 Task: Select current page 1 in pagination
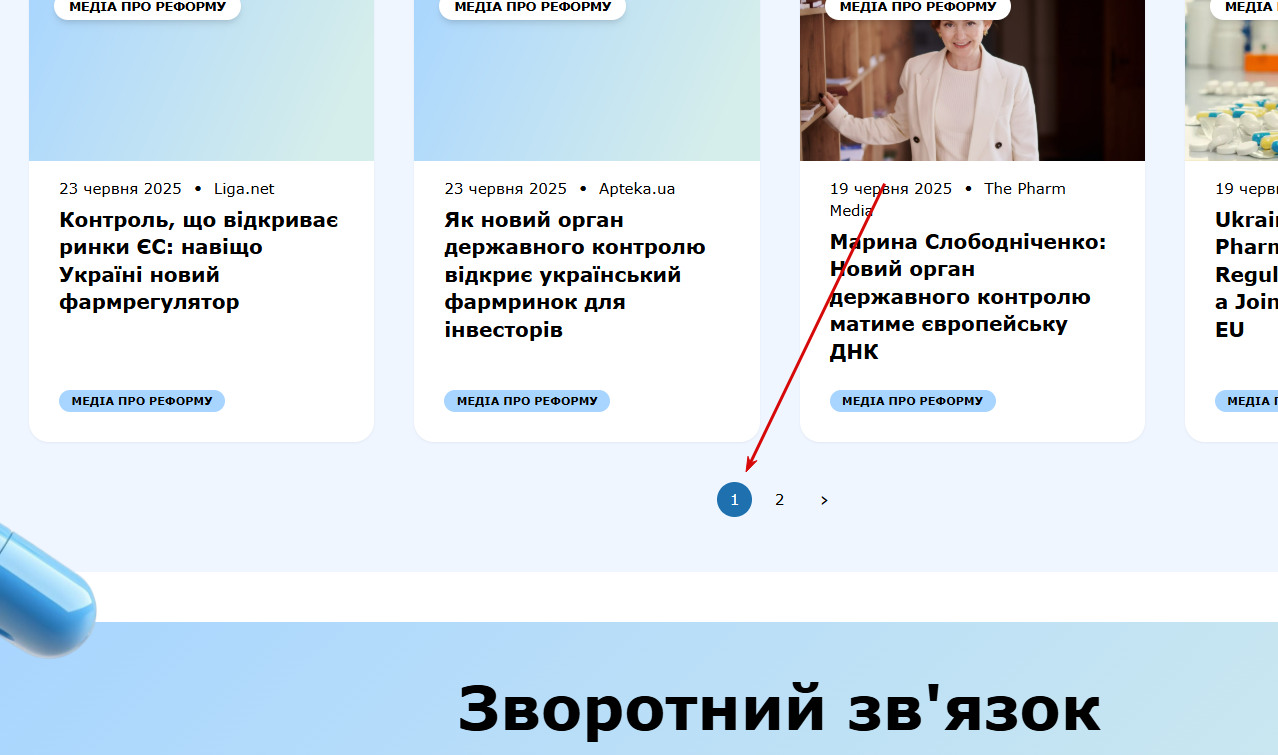(734, 500)
